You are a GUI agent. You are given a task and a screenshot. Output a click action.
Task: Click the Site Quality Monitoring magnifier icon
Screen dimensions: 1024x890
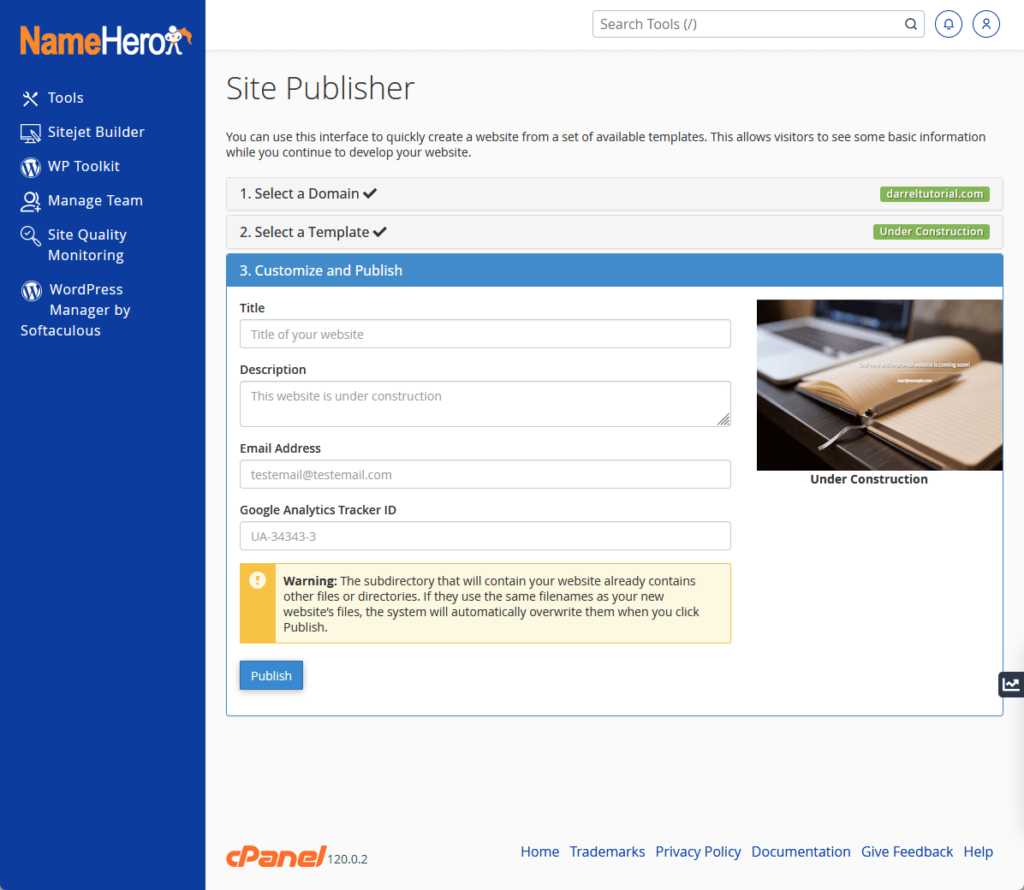point(30,236)
